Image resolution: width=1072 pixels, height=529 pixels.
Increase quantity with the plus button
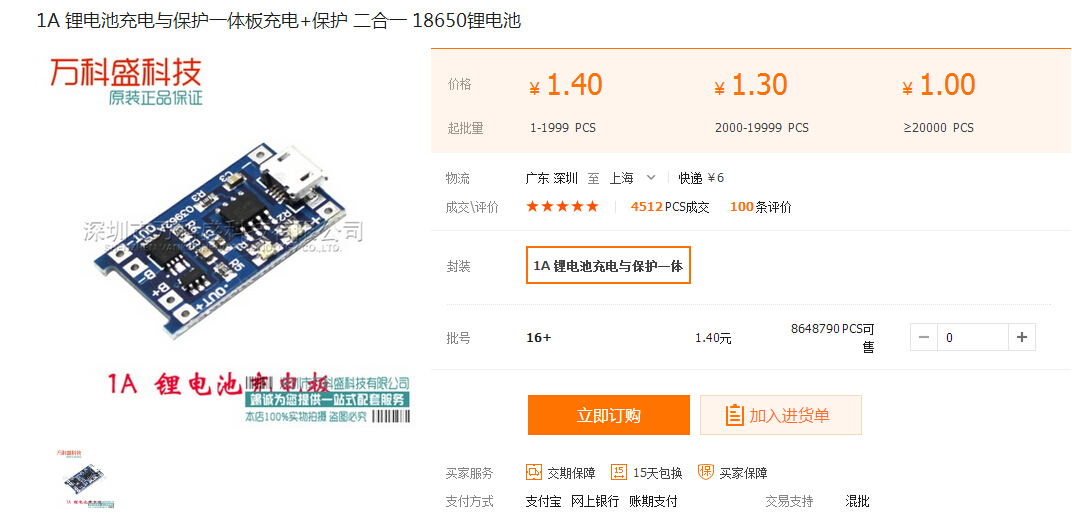tap(1022, 338)
